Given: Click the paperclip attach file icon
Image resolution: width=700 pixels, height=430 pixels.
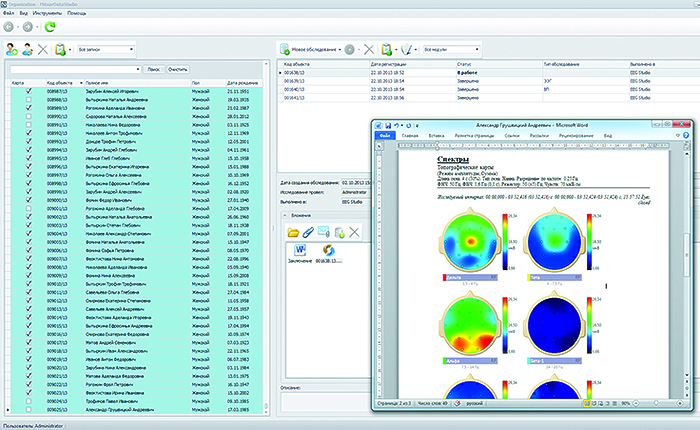Looking at the screenshot, I should (x=310, y=233).
